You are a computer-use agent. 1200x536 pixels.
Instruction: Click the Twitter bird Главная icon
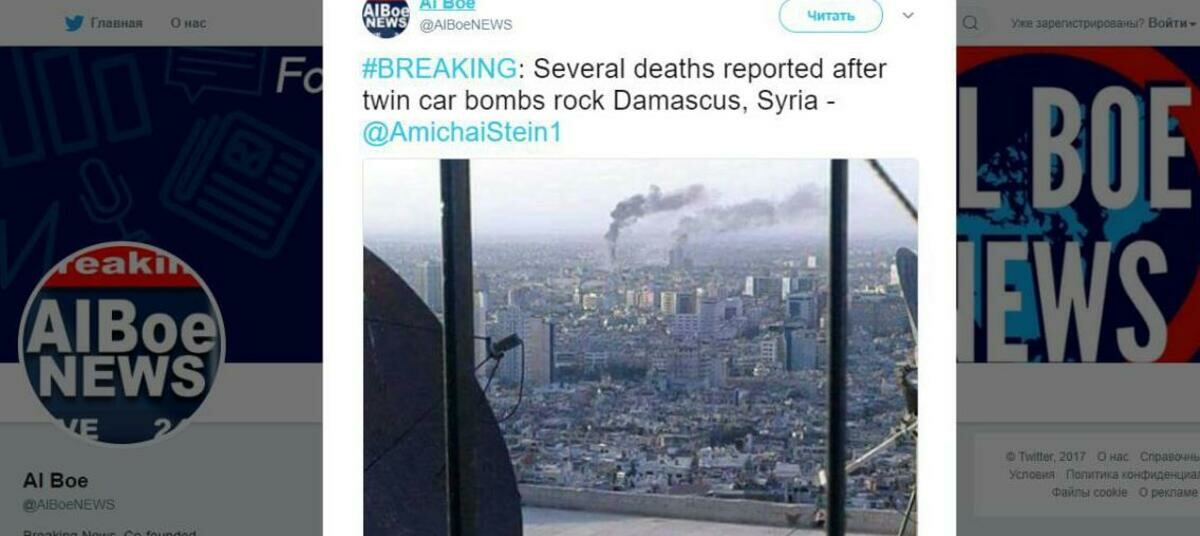[74, 23]
